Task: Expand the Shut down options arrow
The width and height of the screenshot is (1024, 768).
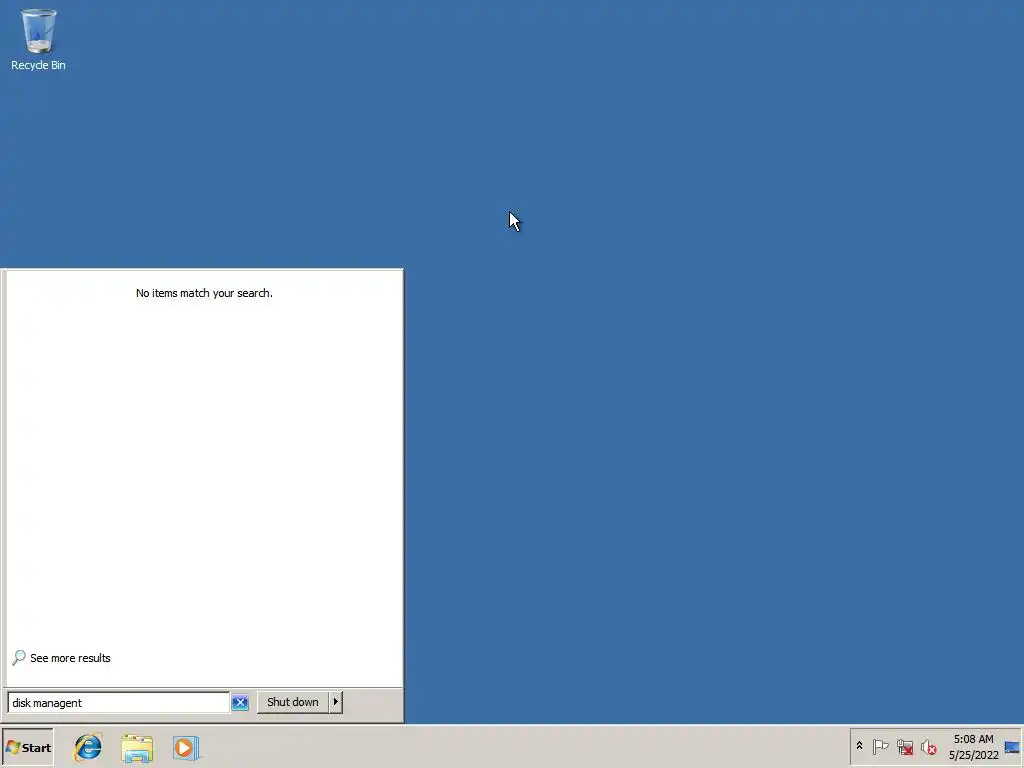Action: (336, 702)
